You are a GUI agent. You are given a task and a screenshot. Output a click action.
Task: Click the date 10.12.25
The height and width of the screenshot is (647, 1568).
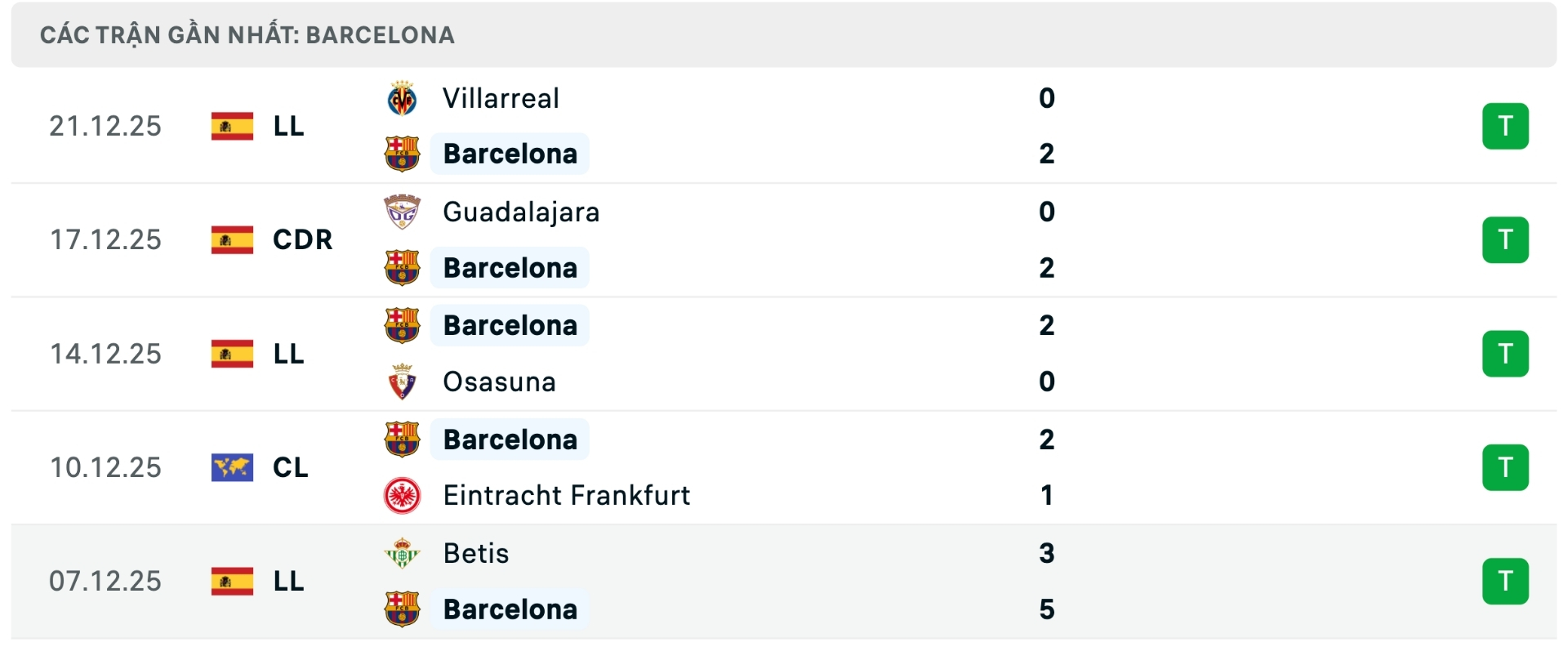click(105, 467)
